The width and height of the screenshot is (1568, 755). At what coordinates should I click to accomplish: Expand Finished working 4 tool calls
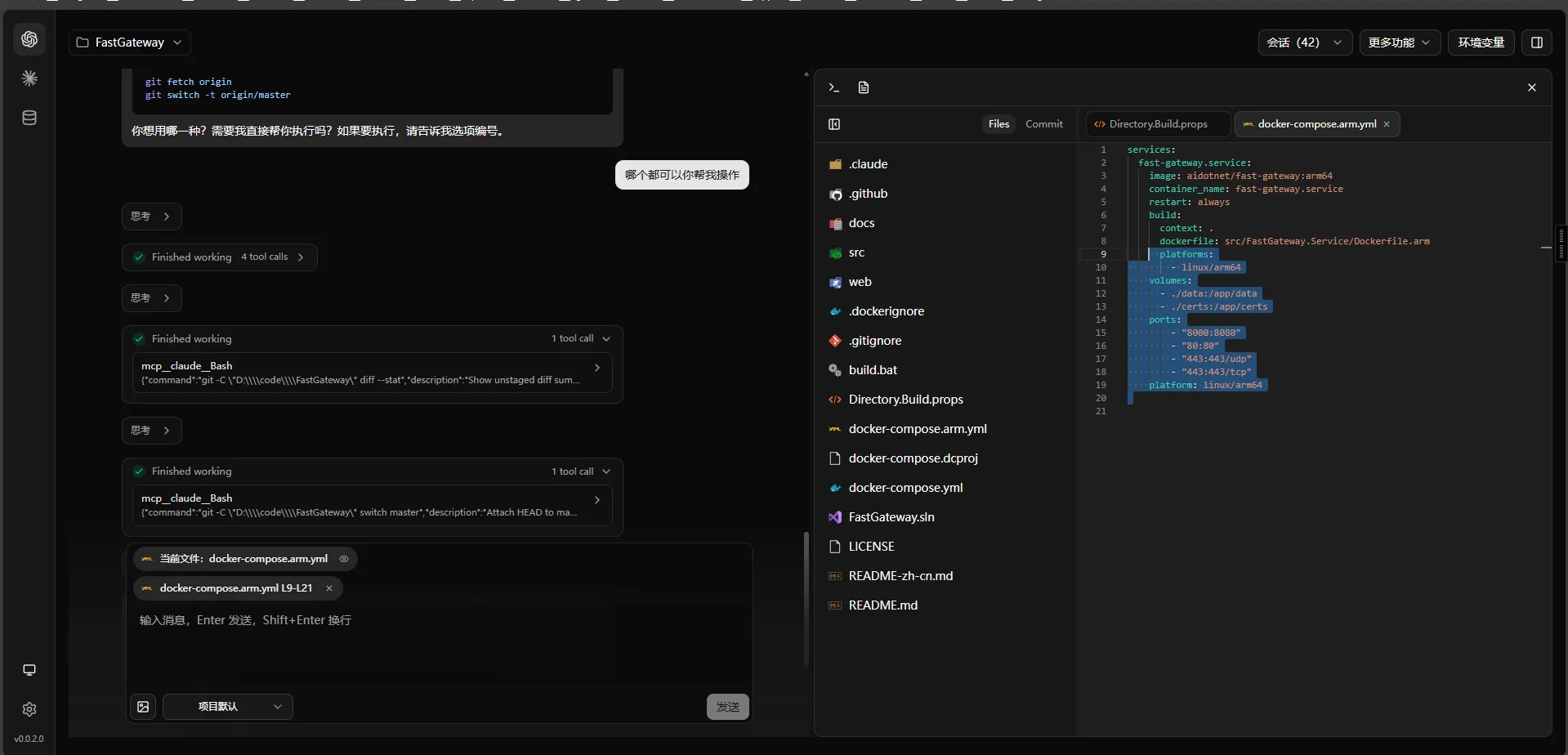(219, 257)
